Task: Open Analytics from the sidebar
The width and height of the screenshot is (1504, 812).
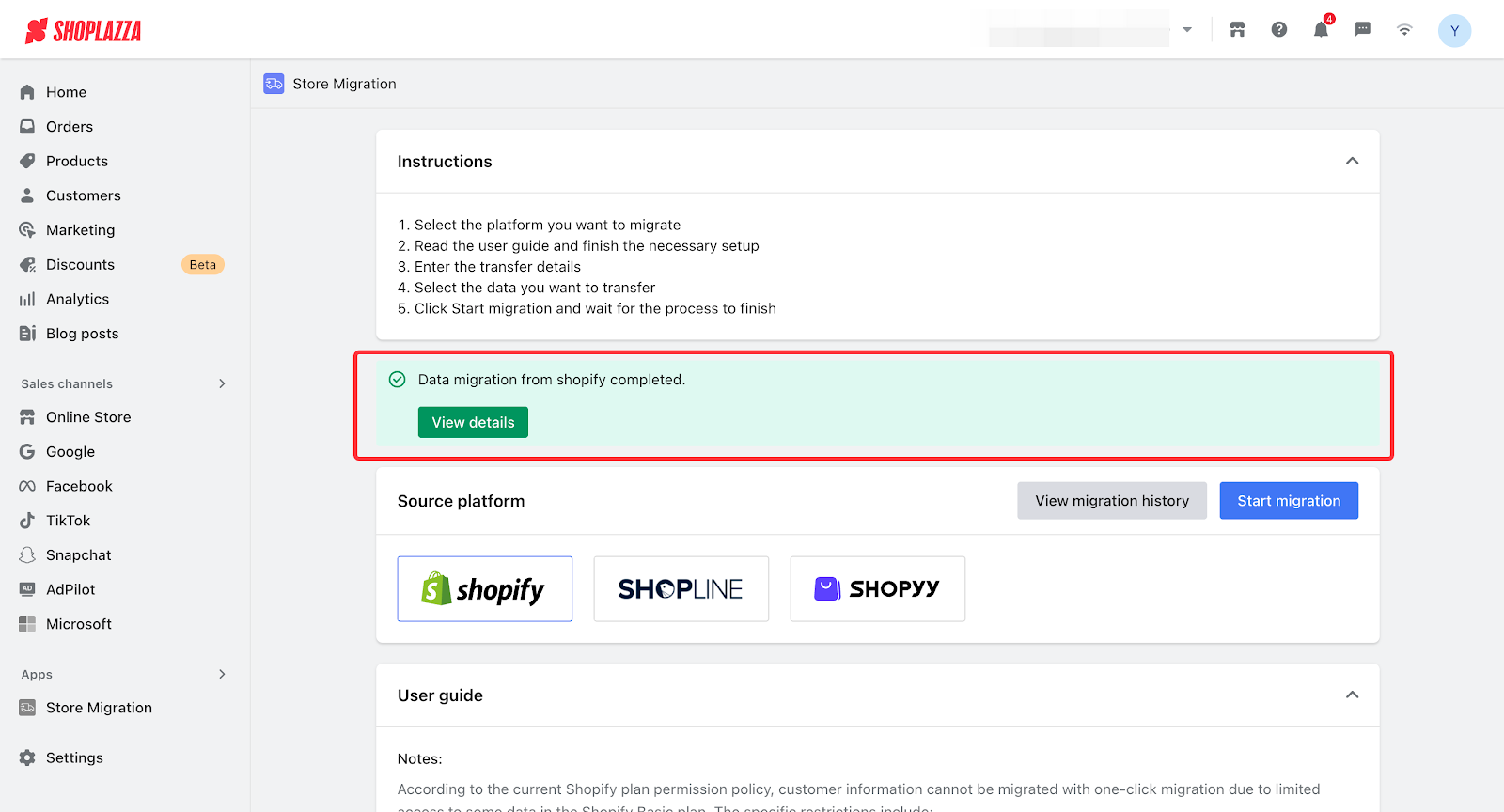Action: tap(77, 299)
